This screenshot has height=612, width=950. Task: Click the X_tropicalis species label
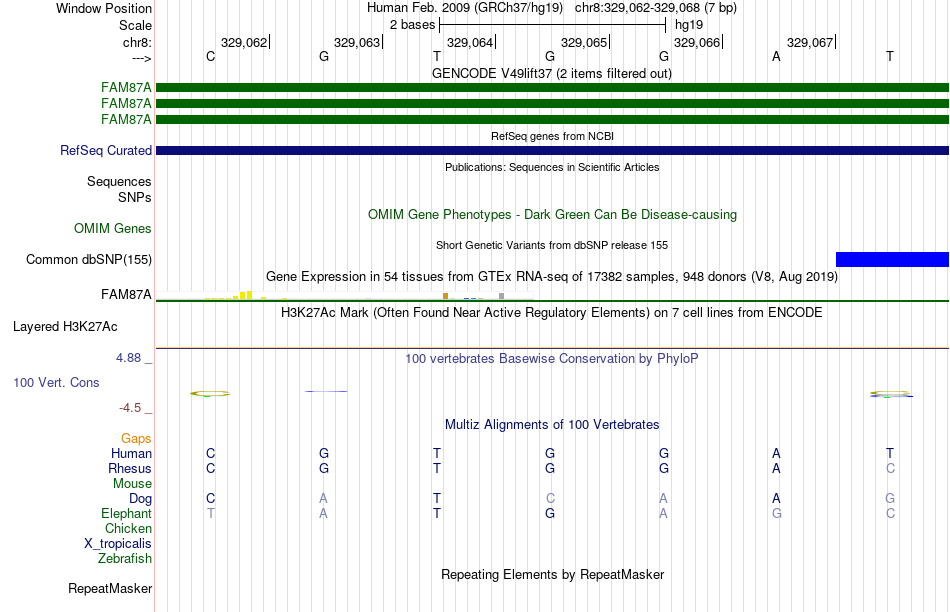(118, 544)
